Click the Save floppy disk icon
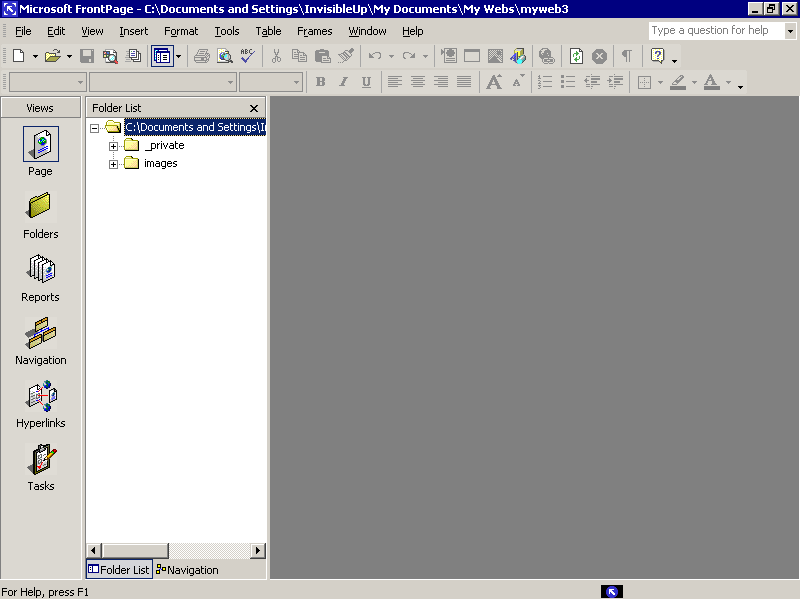The image size is (800, 600). pyautogui.click(x=87, y=56)
